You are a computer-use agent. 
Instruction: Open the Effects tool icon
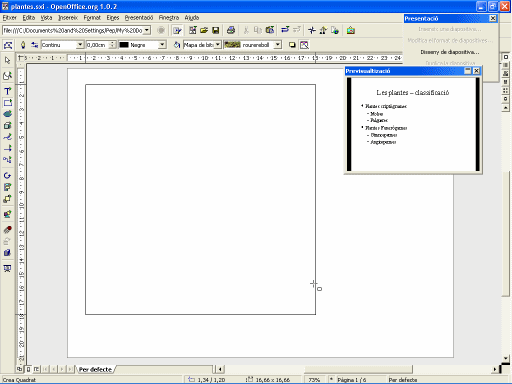click(7, 230)
